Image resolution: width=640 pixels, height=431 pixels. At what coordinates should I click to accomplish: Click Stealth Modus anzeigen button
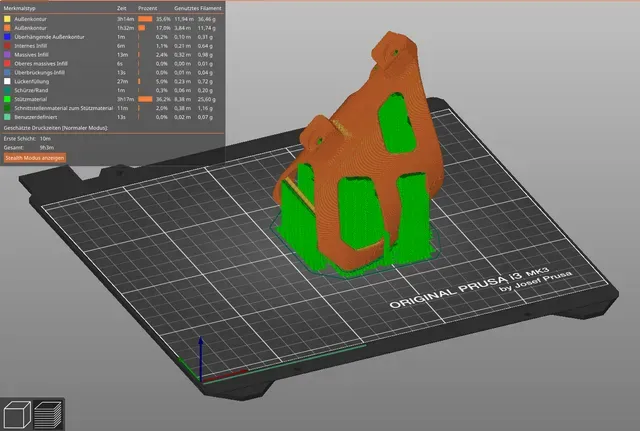pos(35,158)
